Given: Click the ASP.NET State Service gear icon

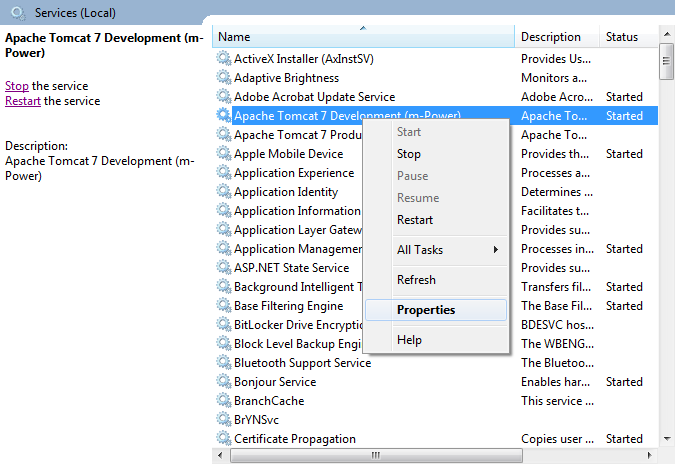Looking at the screenshot, I should pos(223,267).
